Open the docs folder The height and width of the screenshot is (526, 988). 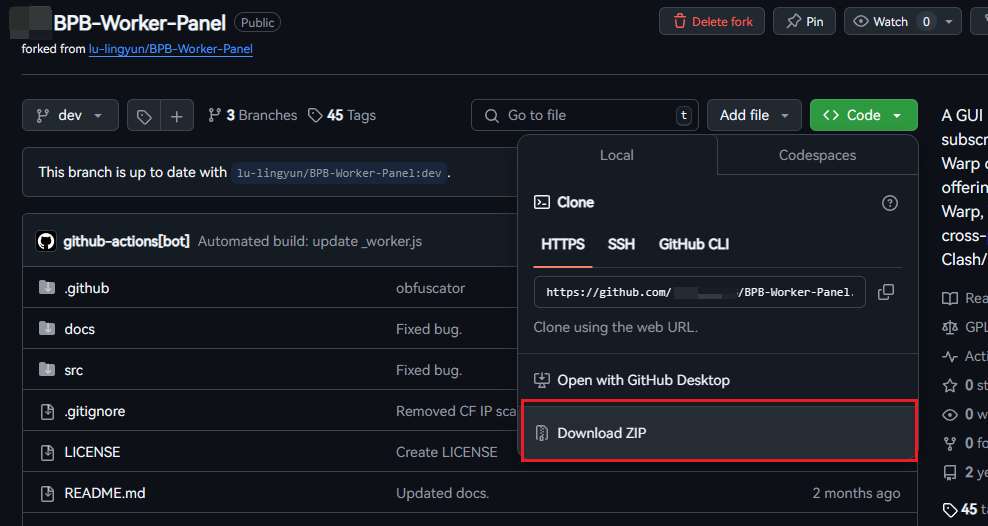pyautogui.click(x=80, y=329)
